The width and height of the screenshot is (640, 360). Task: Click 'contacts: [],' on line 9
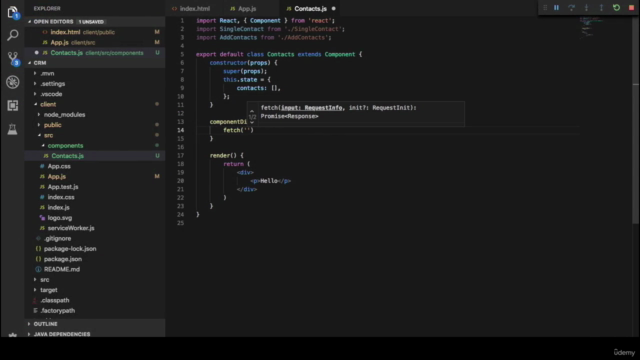258,88
